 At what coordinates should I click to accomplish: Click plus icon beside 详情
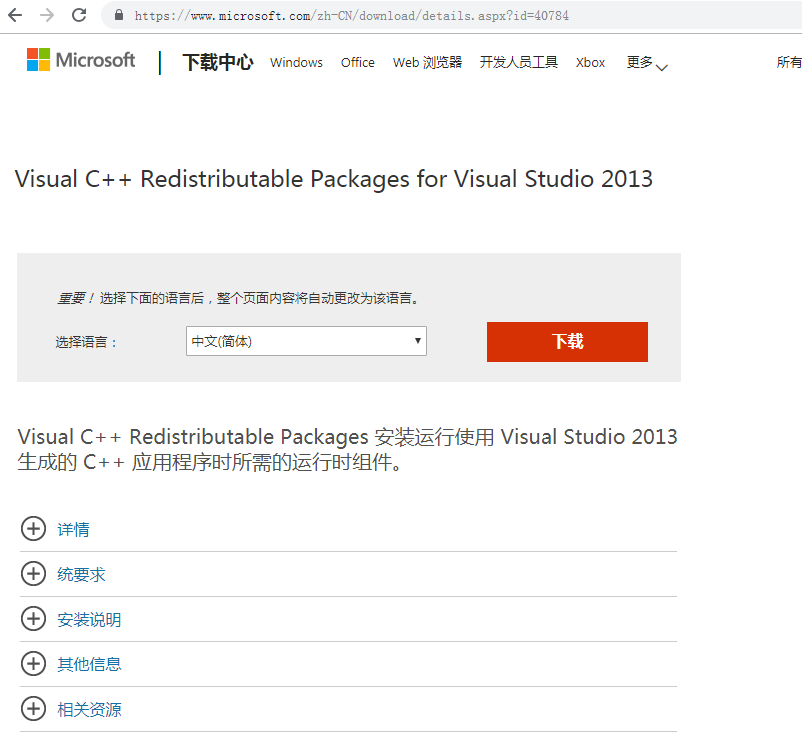tap(33, 529)
